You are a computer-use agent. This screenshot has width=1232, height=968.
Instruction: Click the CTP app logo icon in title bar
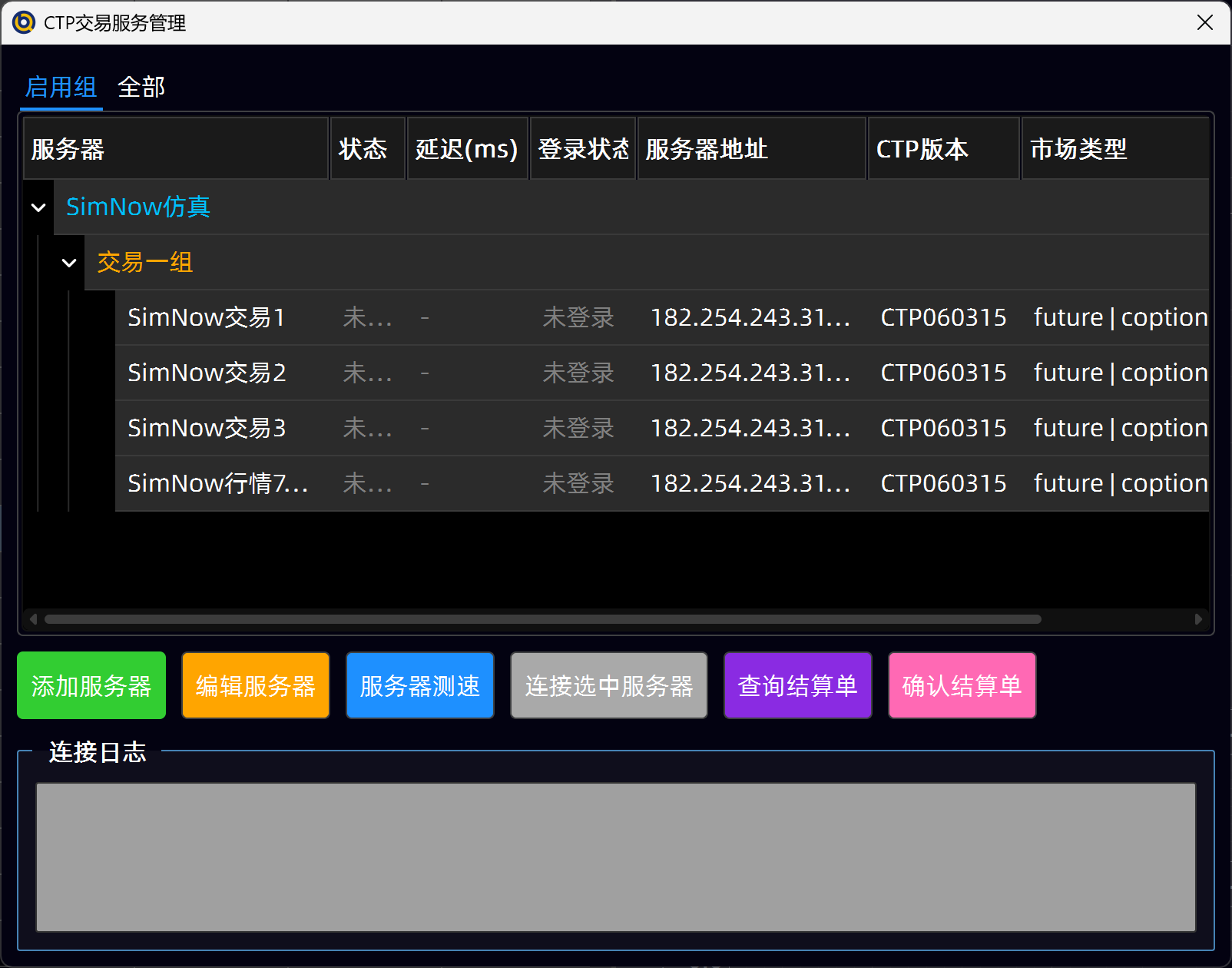click(24, 22)
